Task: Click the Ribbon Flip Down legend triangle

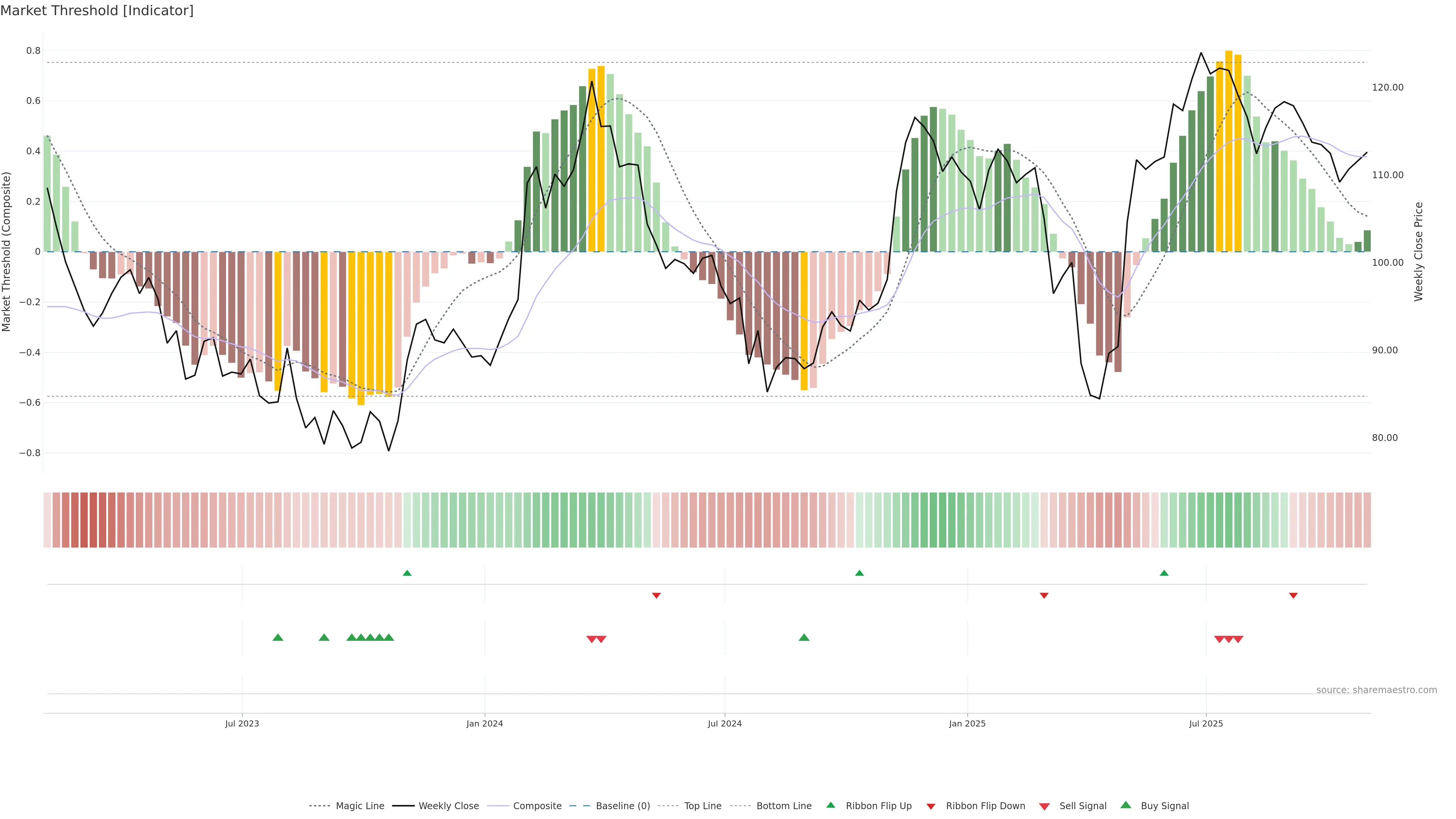Action: [931, 806]
